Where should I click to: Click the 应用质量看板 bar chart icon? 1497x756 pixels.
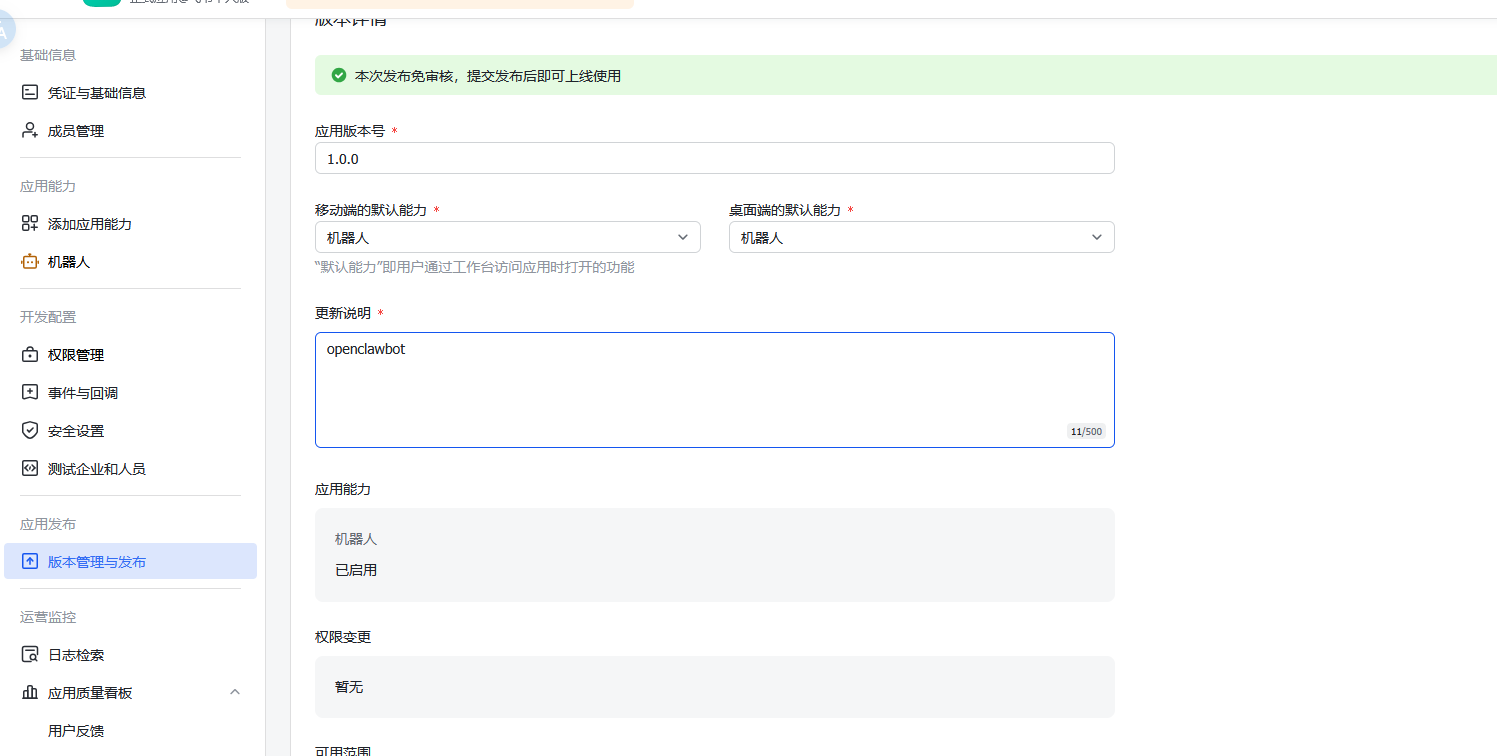tap(30, 693)
